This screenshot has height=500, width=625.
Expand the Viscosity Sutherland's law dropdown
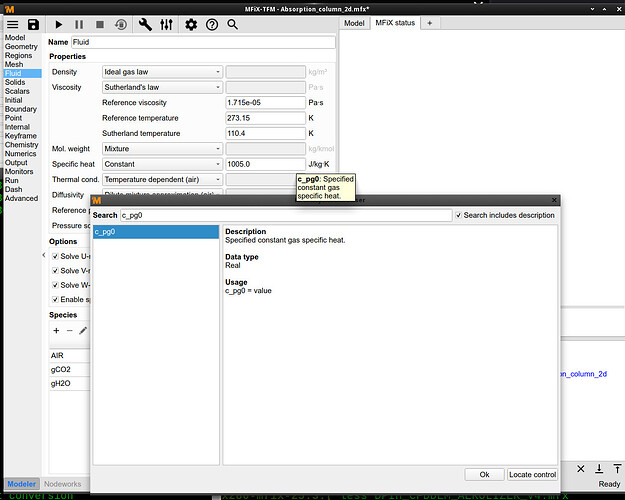[163, 88]
